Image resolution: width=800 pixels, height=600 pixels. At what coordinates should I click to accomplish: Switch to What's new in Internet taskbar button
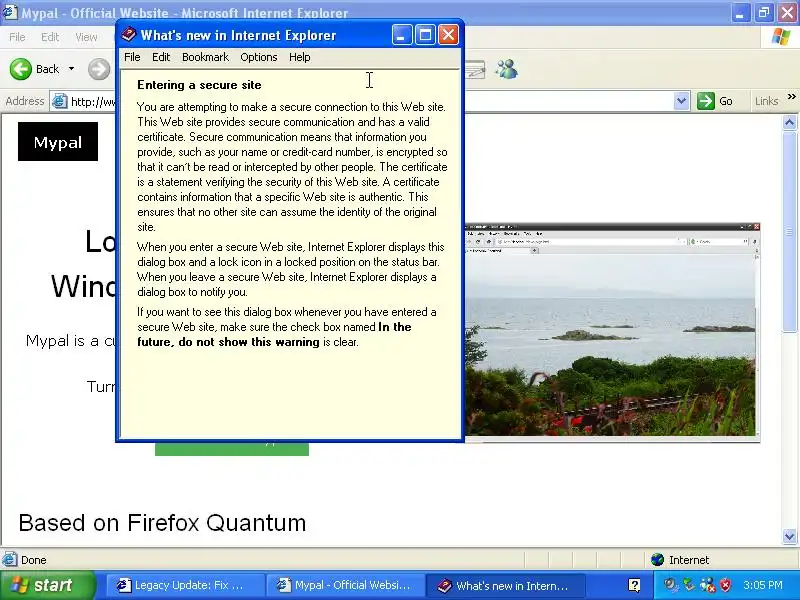(x=505, y=585)
